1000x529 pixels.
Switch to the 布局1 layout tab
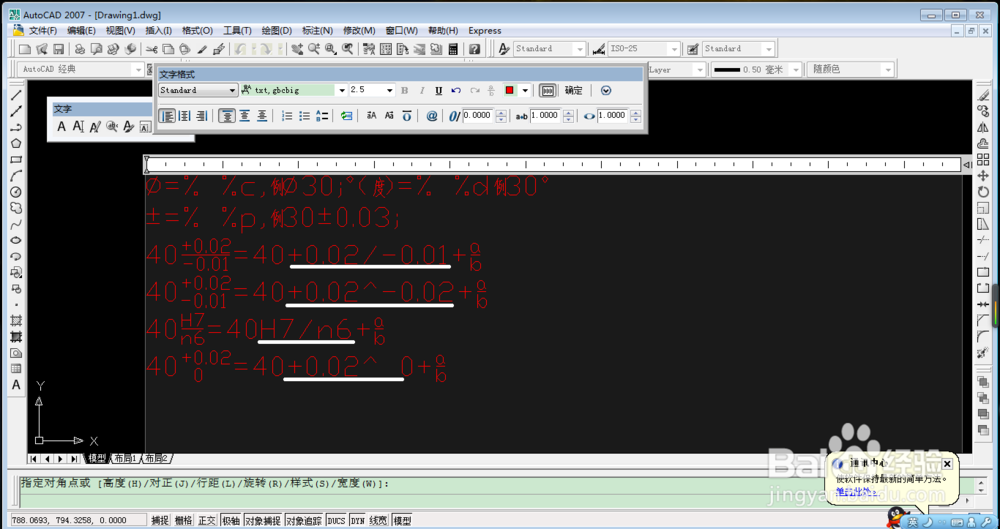[126, 458]
